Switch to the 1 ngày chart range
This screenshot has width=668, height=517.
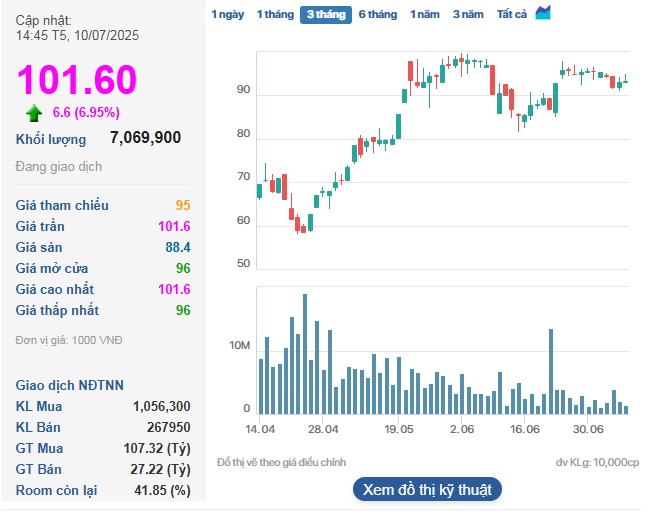point(227,14)
